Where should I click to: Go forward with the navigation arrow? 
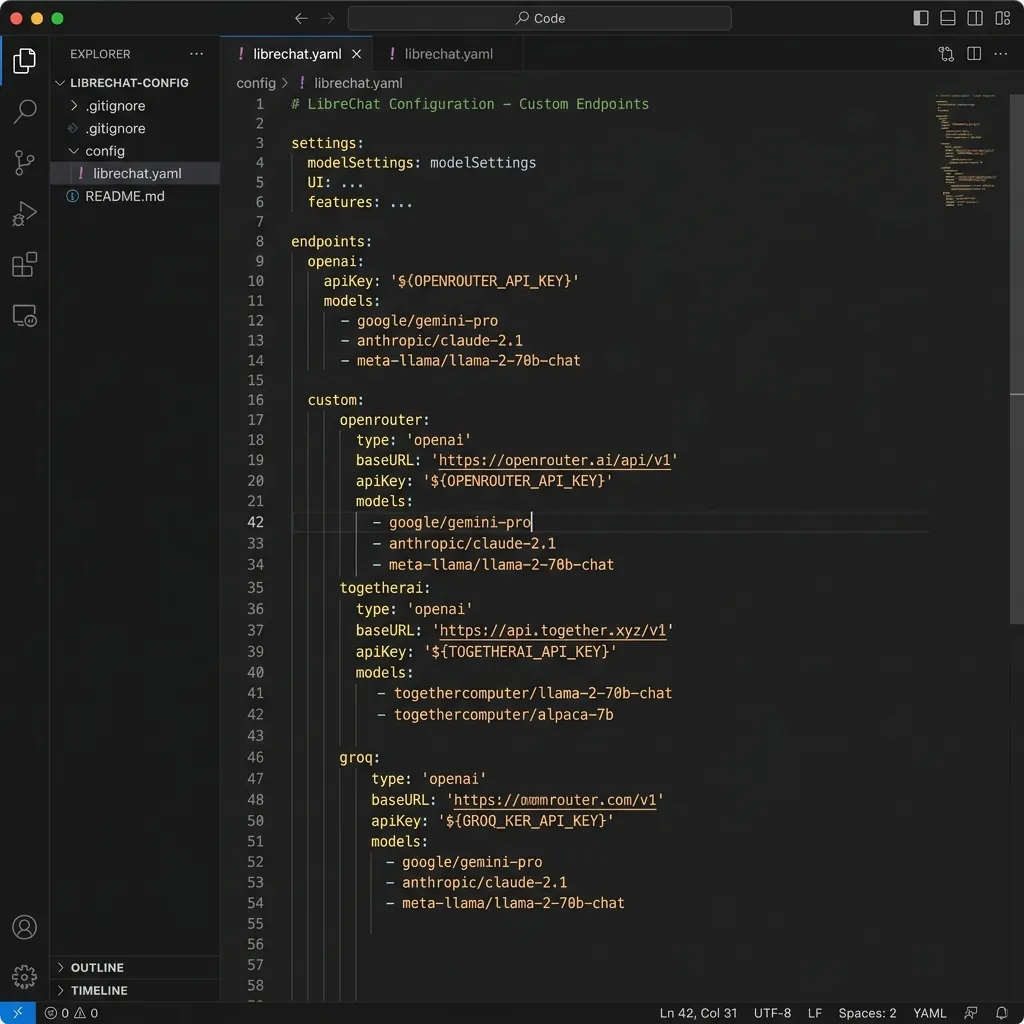coord(327,18)
